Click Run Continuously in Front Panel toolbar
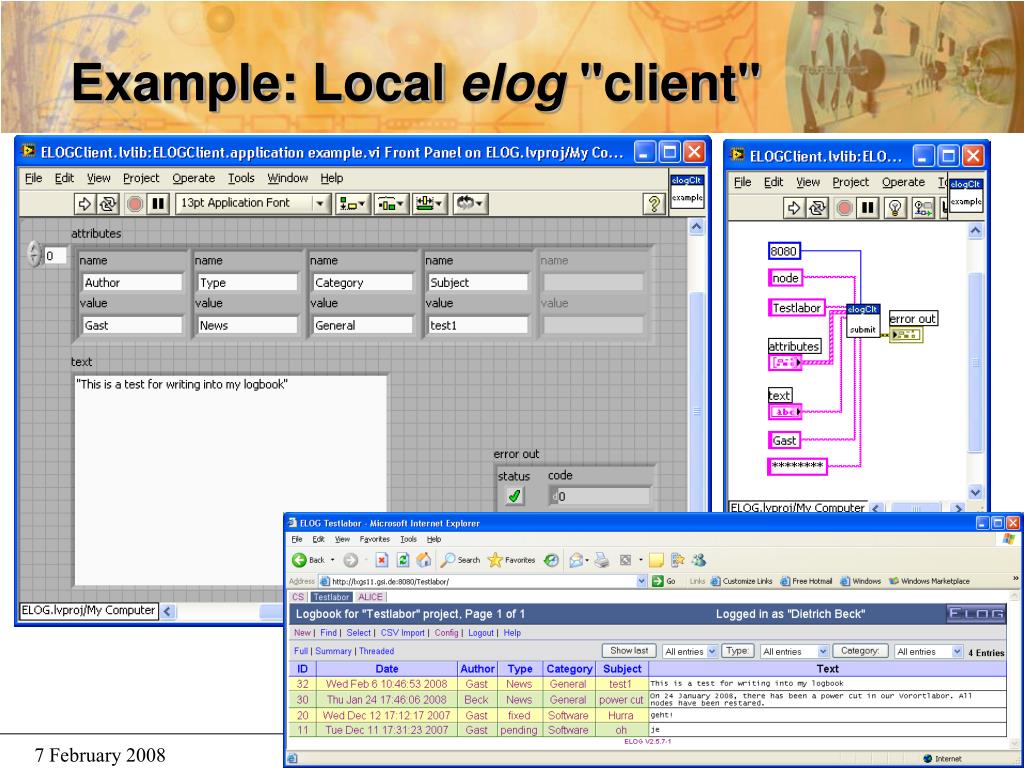Image resolution: width=1024 pixels, height=768 pixels. 108,203
